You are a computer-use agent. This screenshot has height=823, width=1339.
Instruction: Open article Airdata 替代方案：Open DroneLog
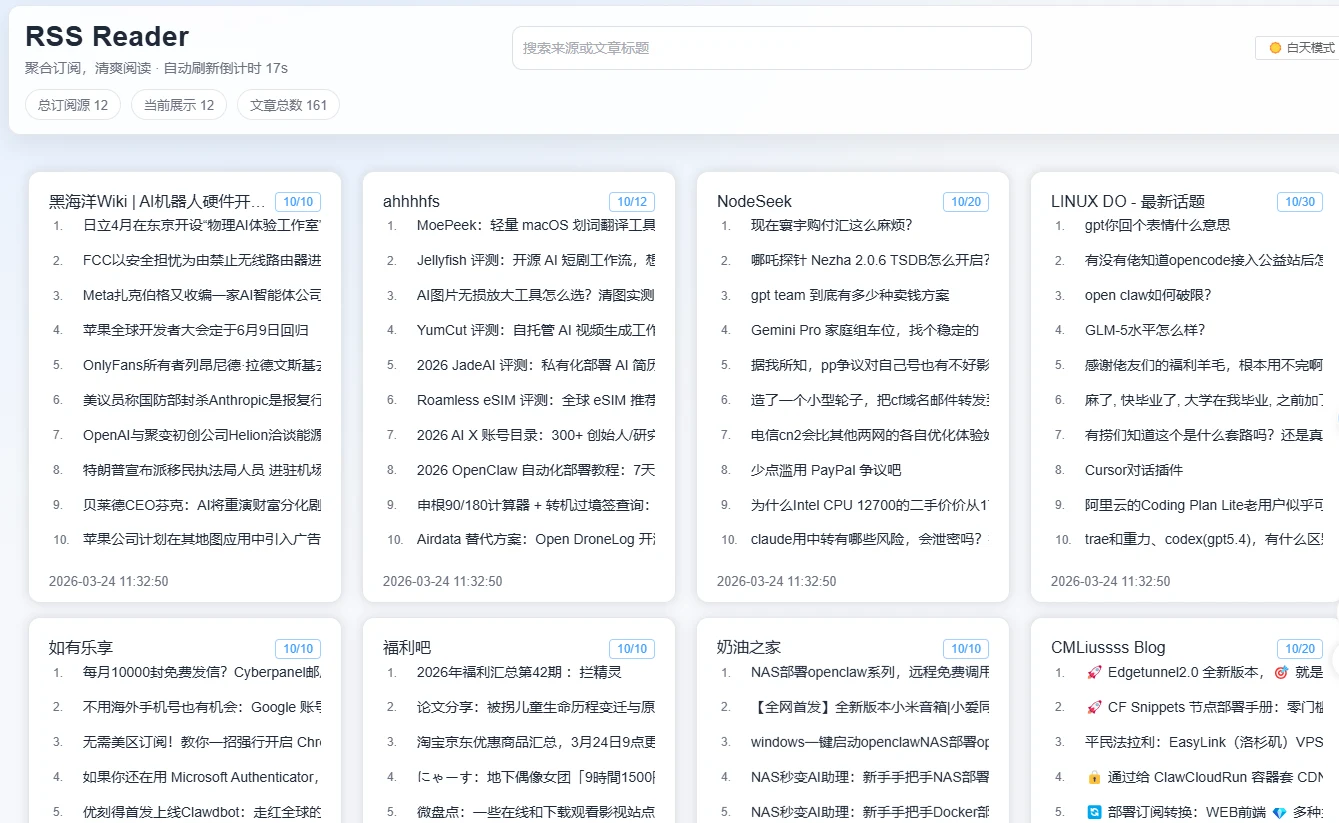coord(536,539)
